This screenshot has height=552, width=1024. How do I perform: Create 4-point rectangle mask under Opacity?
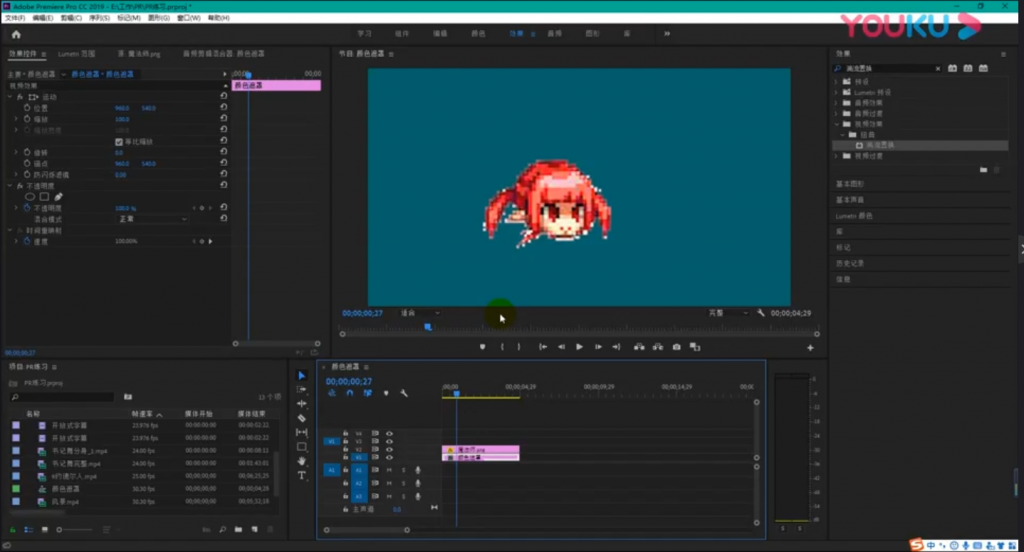pyautogui.click(x=44, y=197)
